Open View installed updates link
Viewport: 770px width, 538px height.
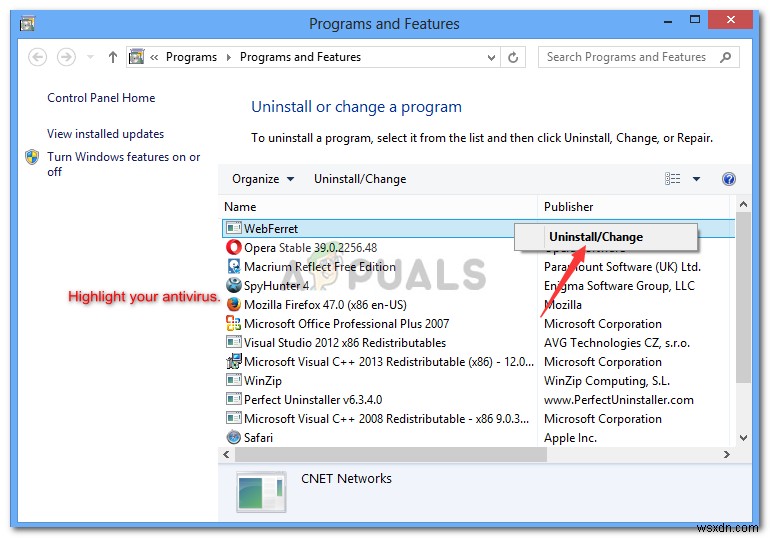tap(106, 134)
